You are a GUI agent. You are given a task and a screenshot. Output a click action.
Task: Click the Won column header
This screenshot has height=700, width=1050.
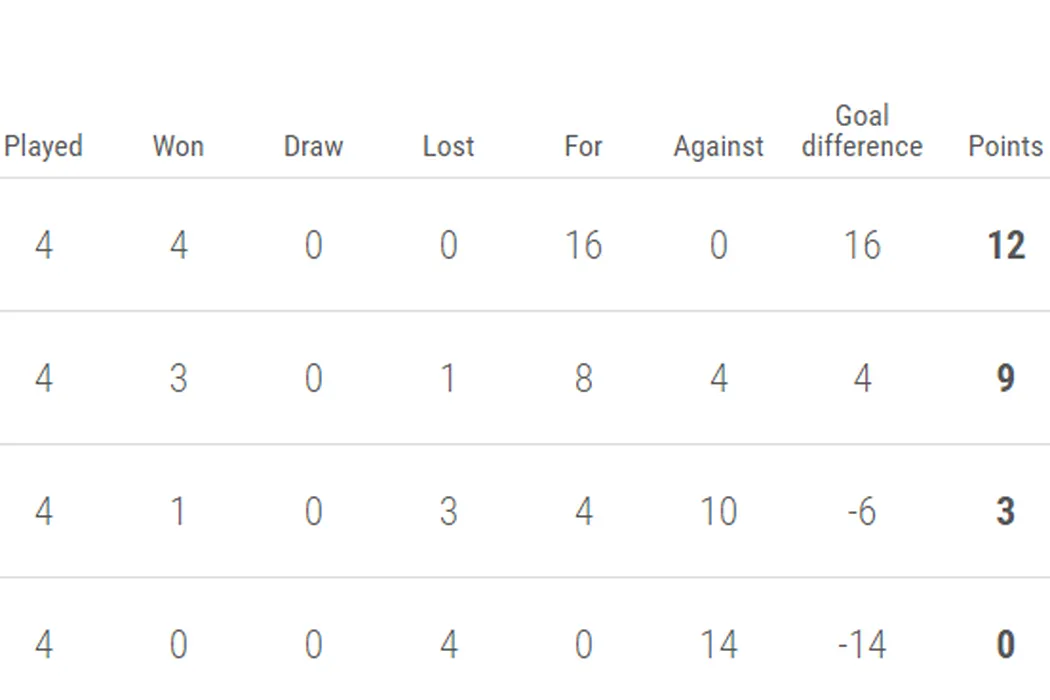click(x=178, y=146)
